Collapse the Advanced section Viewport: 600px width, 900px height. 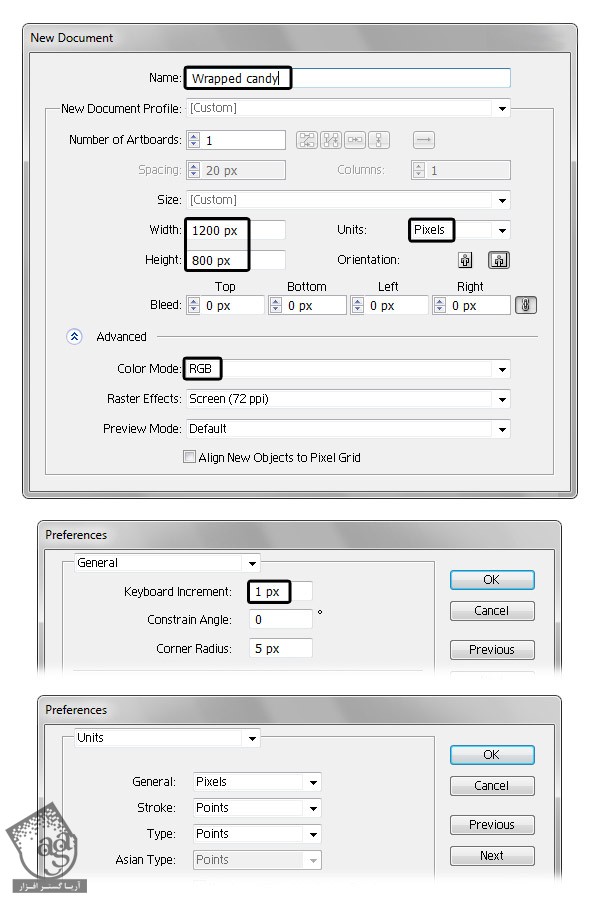click(x=74, y=337)
